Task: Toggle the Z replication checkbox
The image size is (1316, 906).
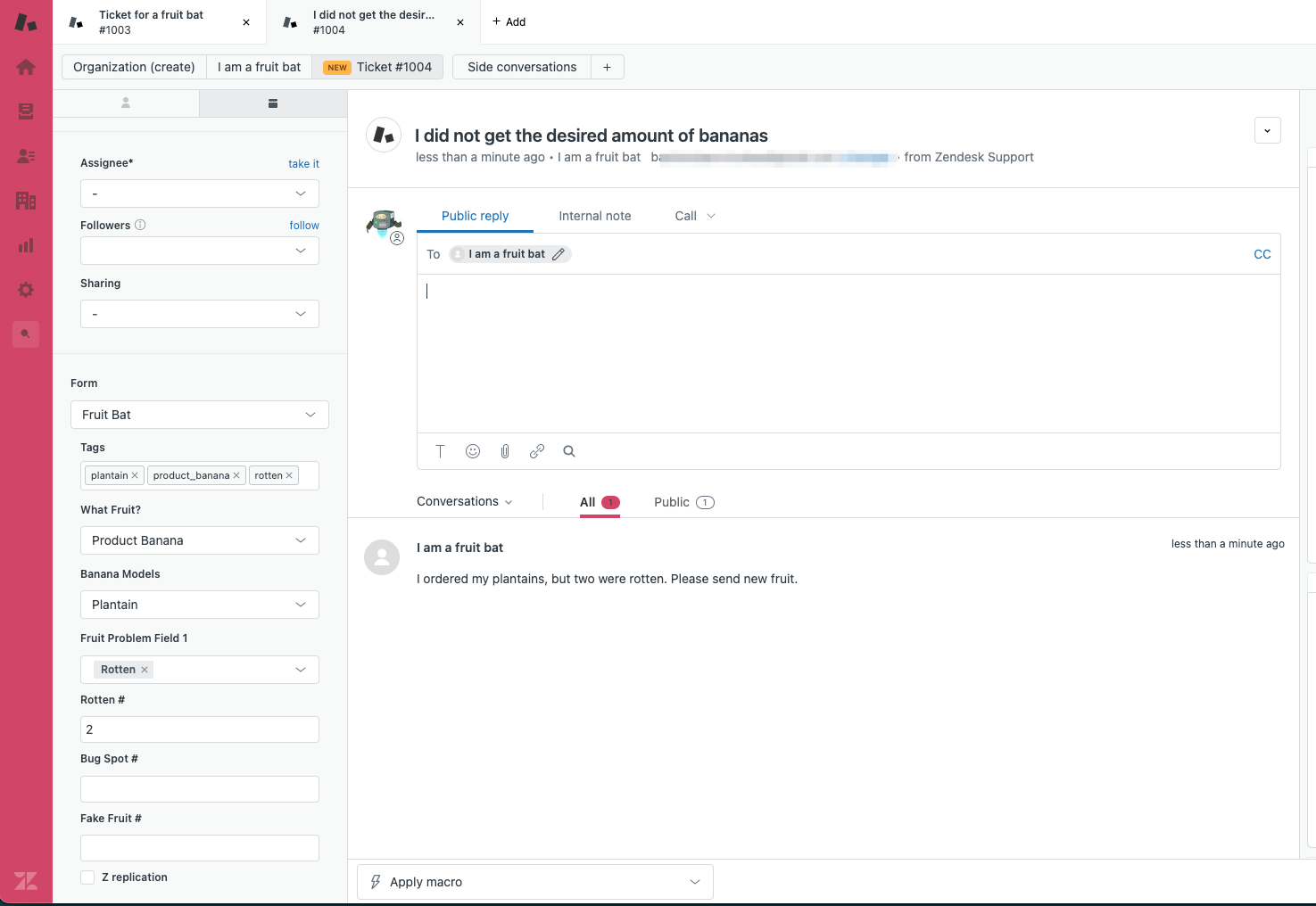Action: click(87, 877)
